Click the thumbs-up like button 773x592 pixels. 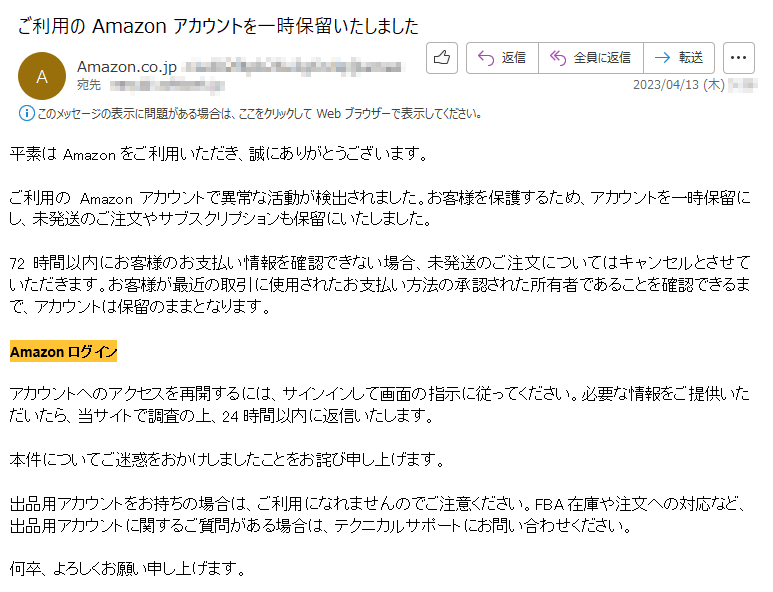[442, 58]
